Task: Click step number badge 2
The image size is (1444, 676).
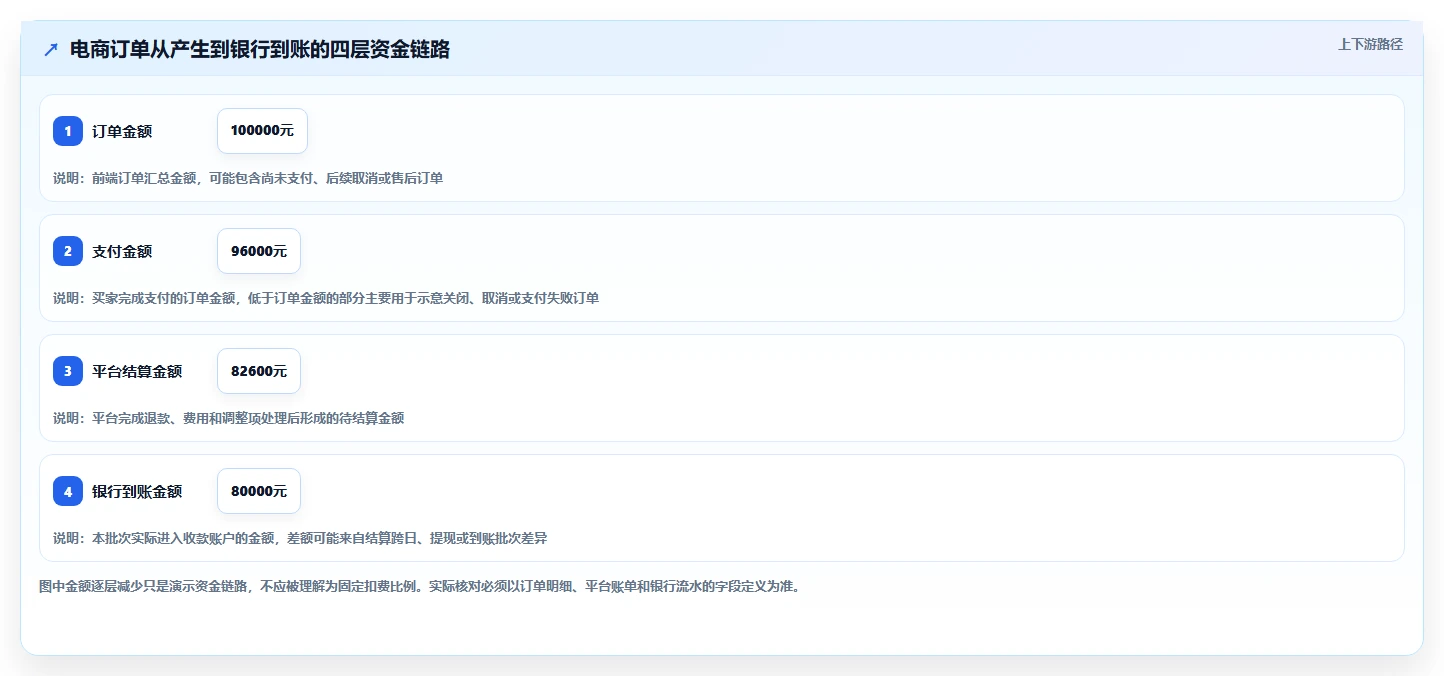Action: (x=68, y=251)
